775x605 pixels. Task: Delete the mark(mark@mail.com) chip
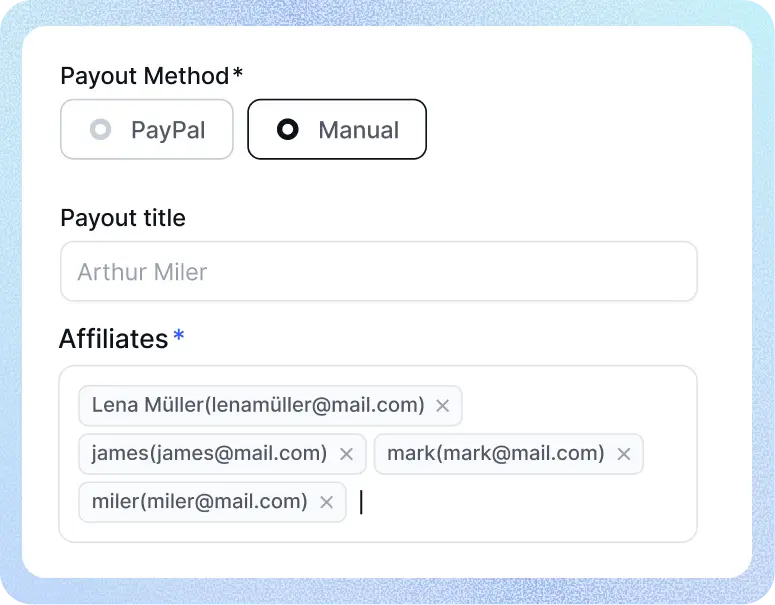tap(624, 454)
